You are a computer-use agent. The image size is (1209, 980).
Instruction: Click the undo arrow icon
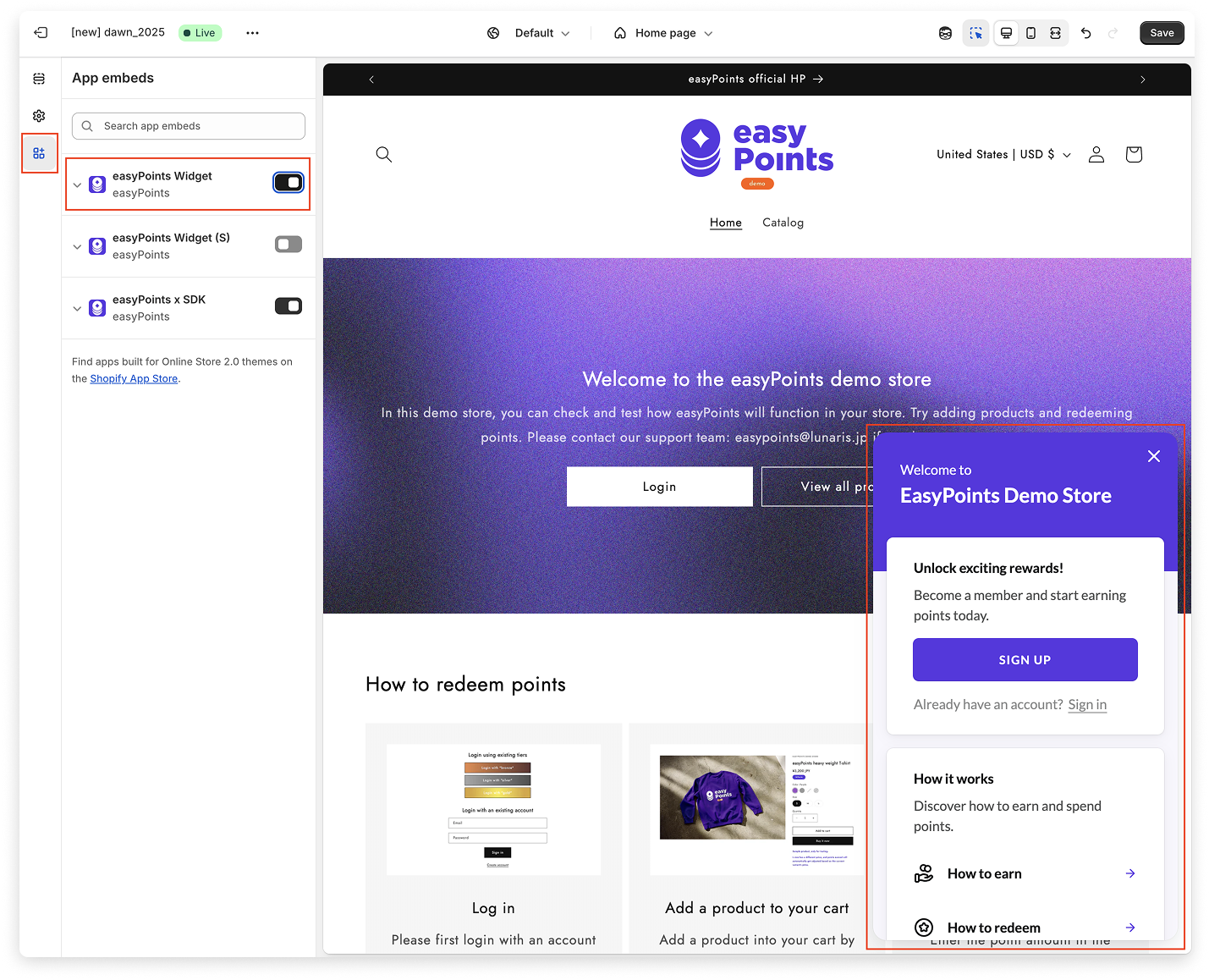click(1086, 33)
